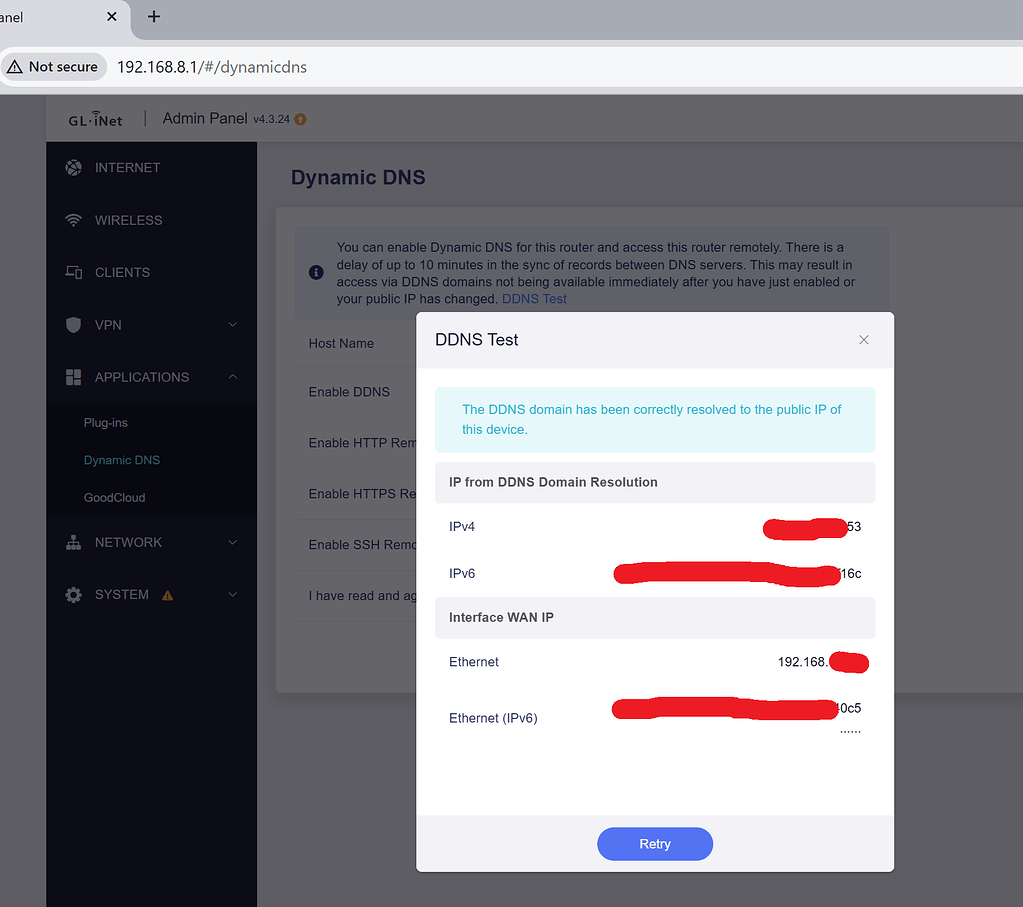
Task: Click the browser address bar showing 192.168.8.1
Action: [212, 67]
